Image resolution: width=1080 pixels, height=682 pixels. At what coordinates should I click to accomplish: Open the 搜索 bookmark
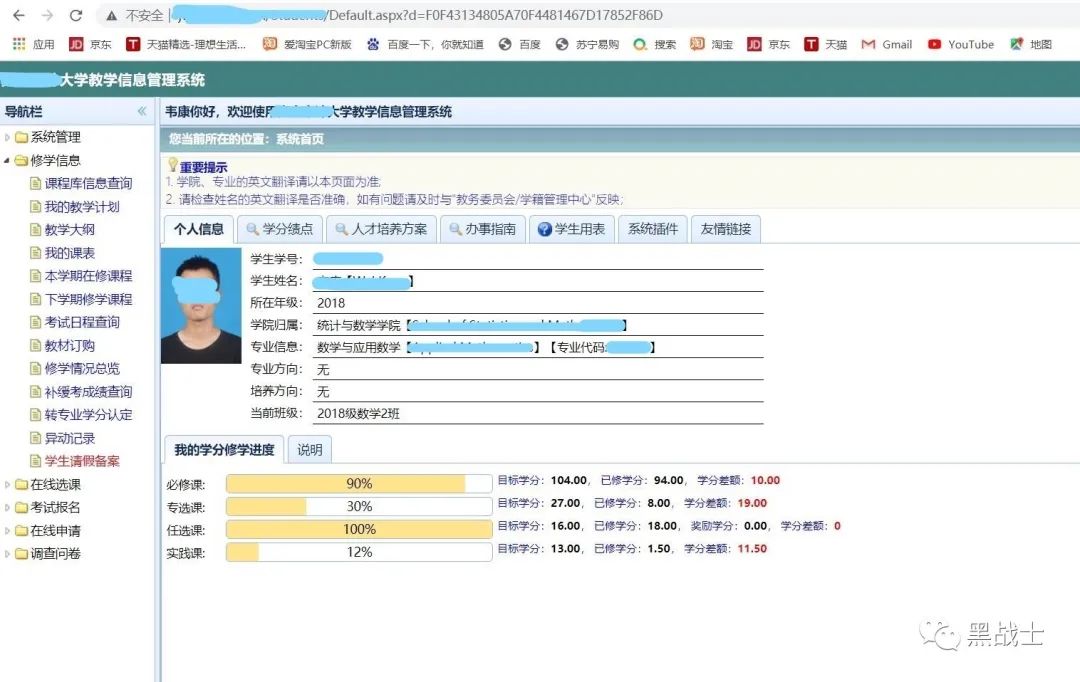[x=654, y=44]
